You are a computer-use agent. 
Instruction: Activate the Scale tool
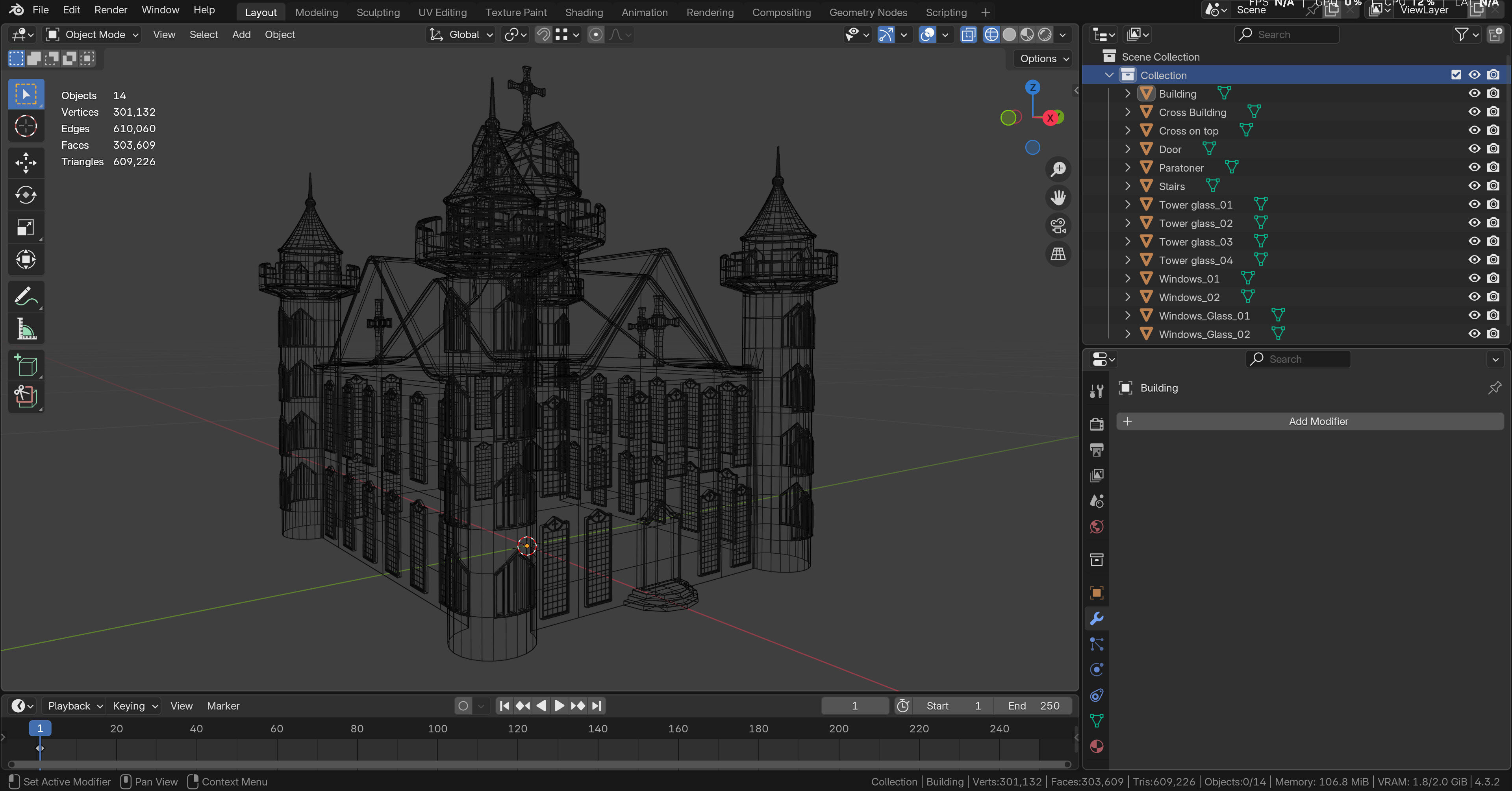pos(26,227)
